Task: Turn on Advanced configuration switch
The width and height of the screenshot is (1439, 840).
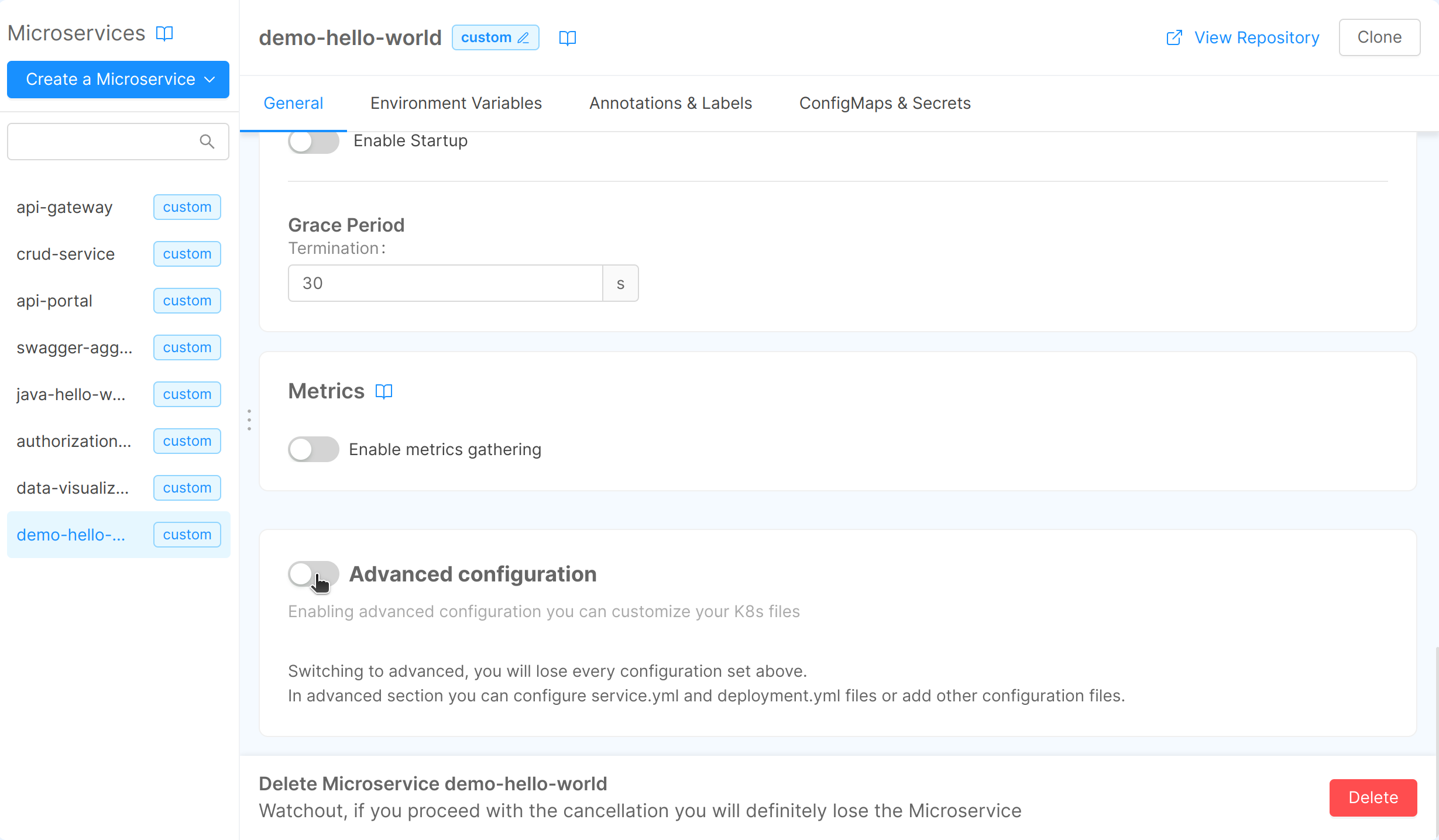Action: [x=314, y=574]
